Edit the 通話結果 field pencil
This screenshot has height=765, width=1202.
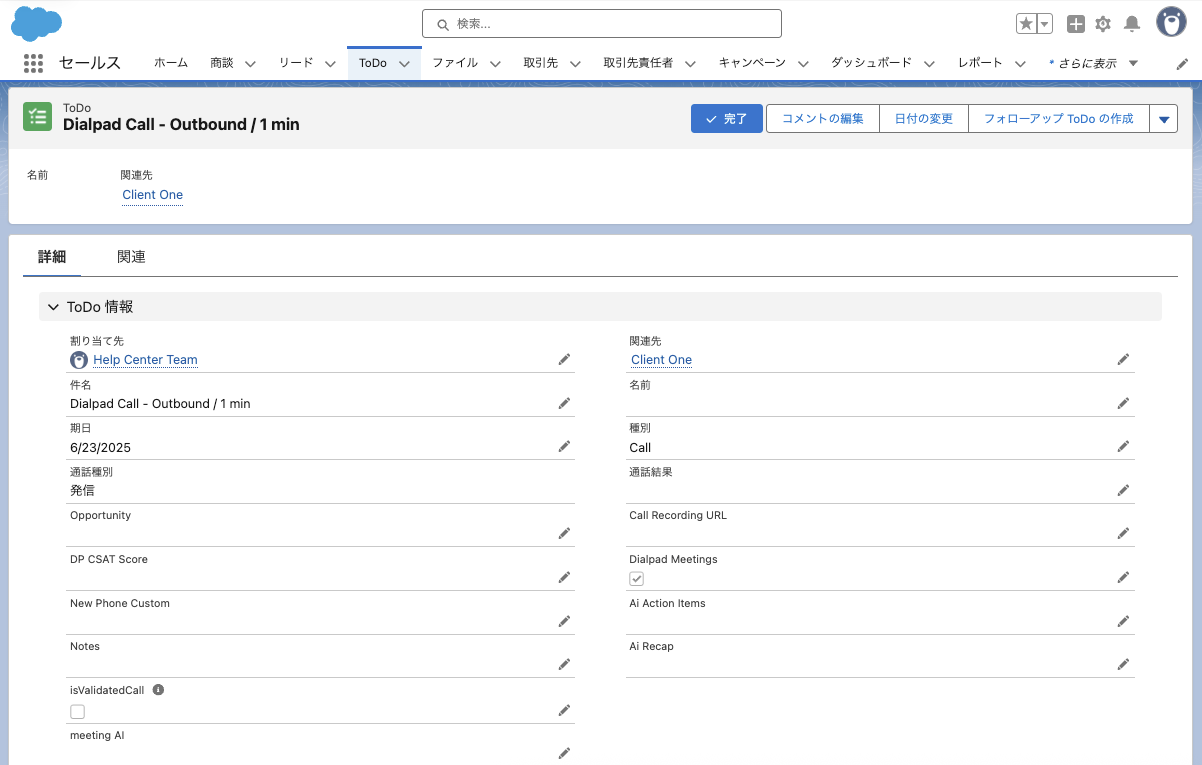click(1123, 490)
